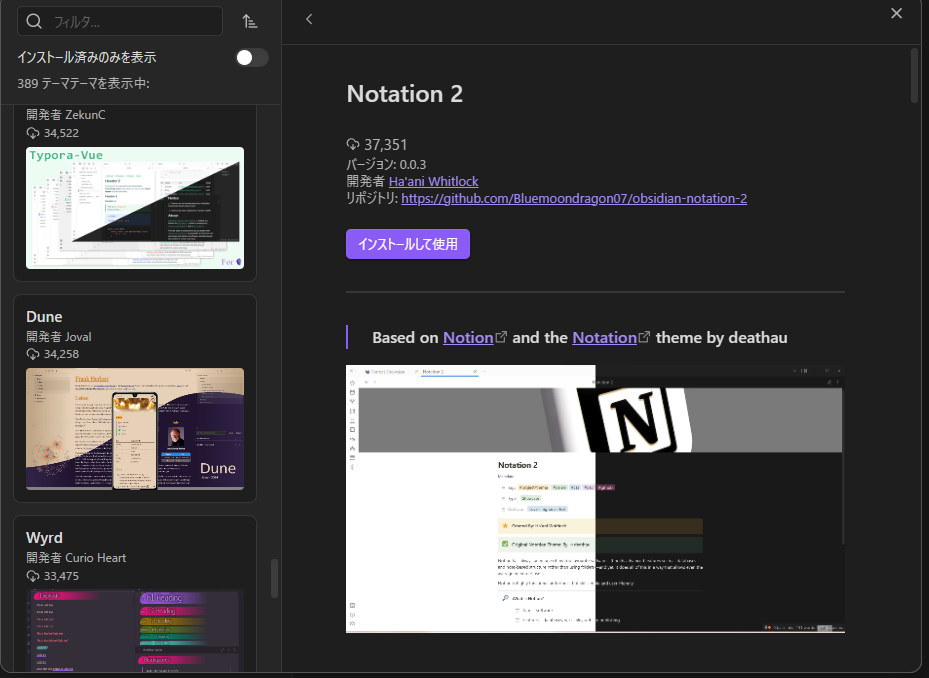Click the download icon beside 37,351
This screenshot has height=678, width=929.
click(353, 145)
